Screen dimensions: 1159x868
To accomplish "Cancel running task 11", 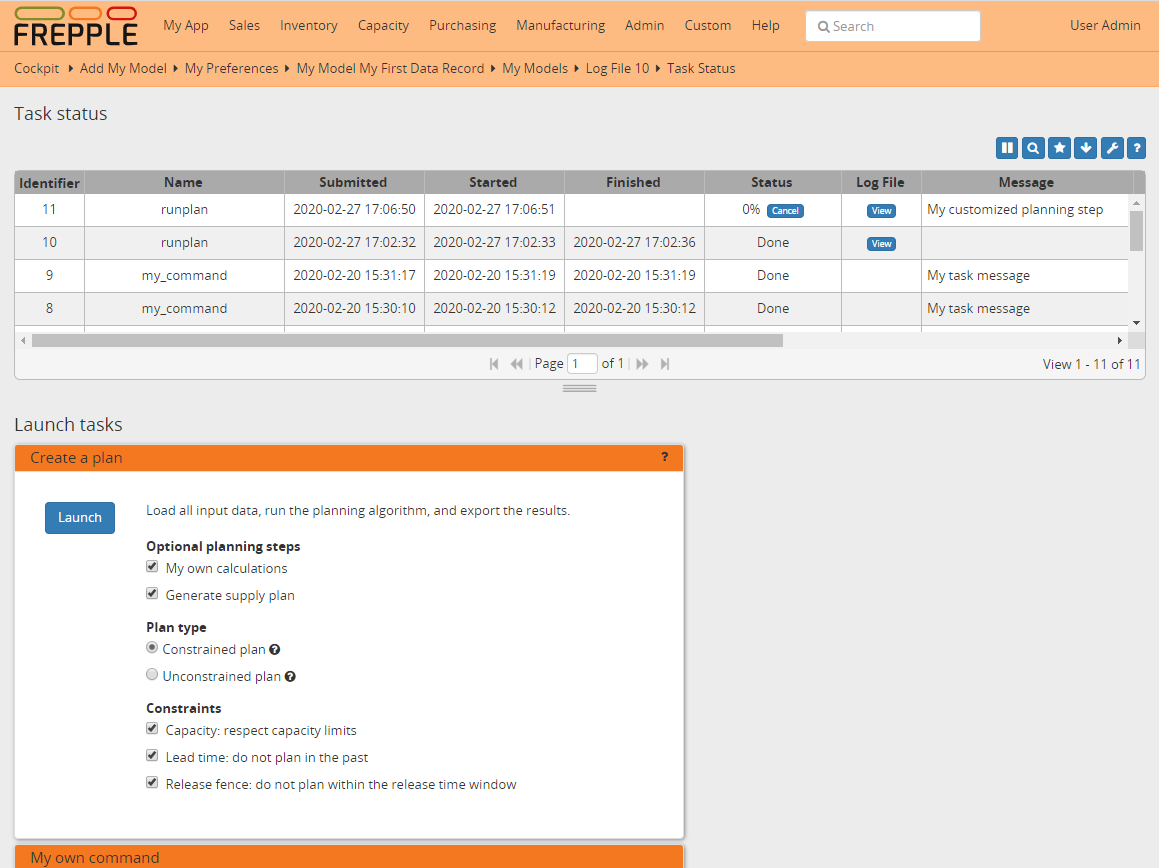I will pyautogui.click(x=785, y=210).
